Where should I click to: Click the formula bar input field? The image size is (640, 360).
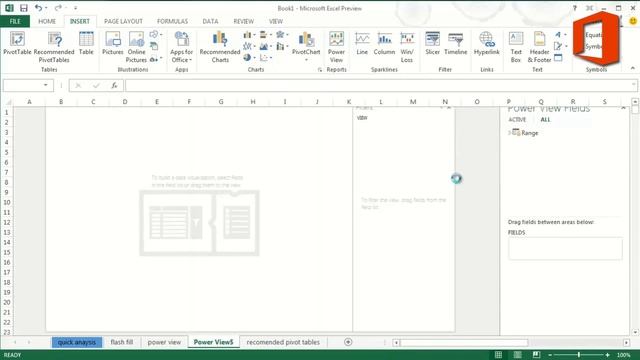(x=381, y=85)
